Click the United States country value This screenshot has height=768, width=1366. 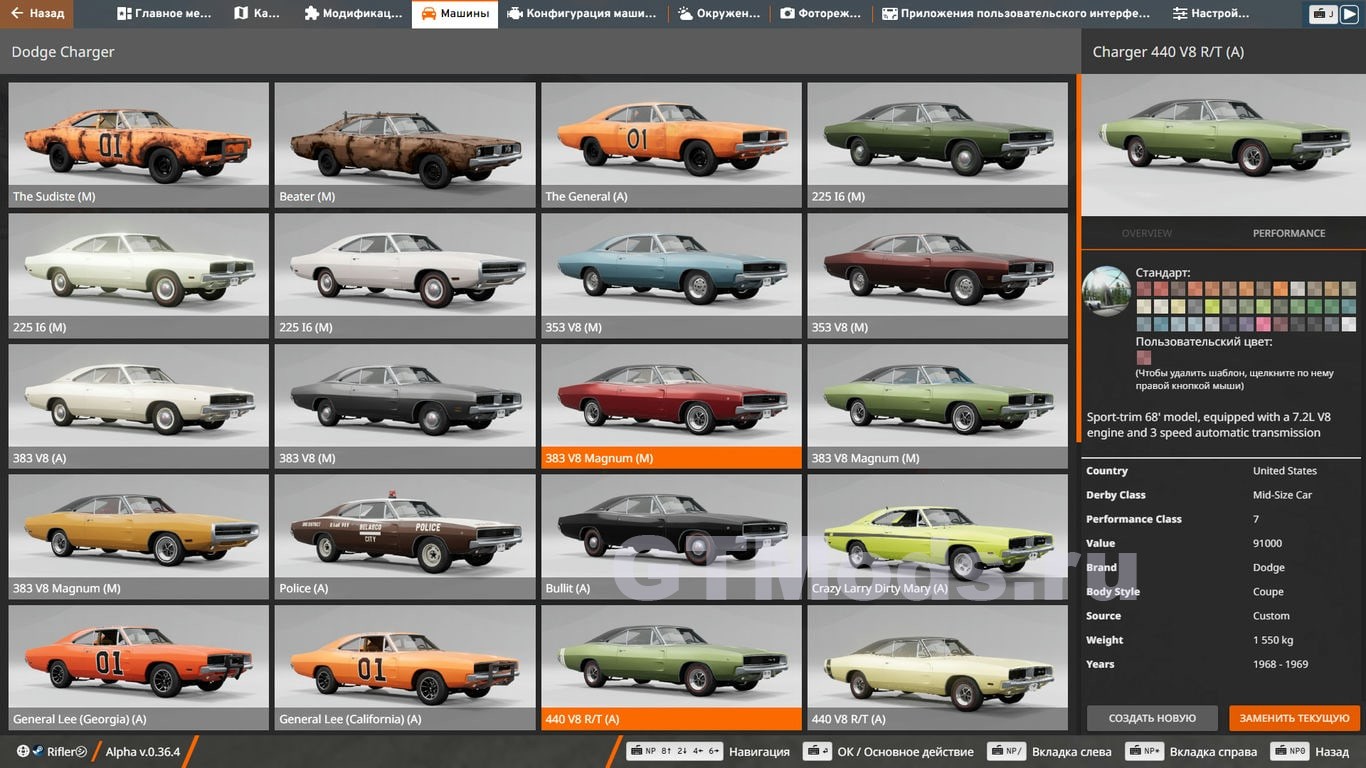pos(1285,471)
